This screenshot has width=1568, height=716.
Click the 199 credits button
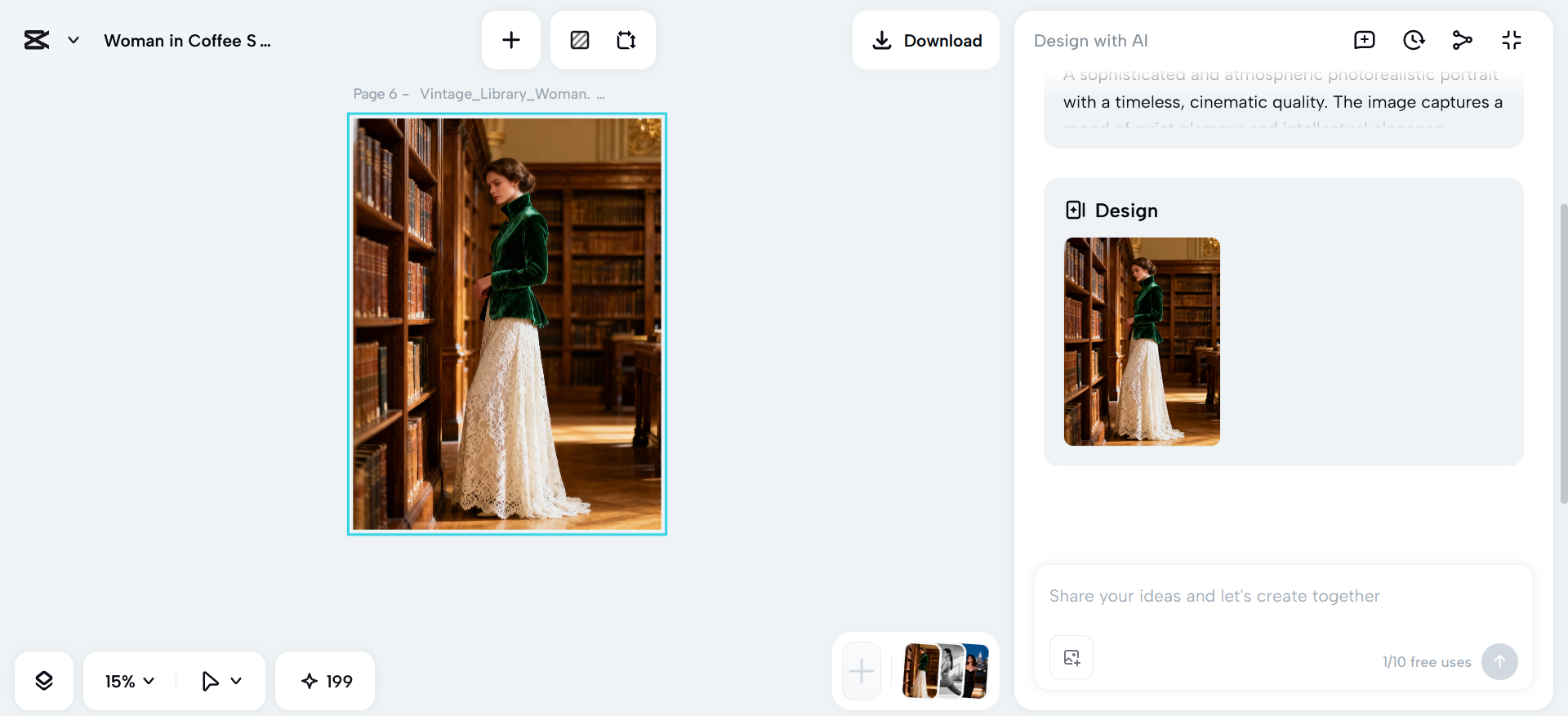coord(326,681)
